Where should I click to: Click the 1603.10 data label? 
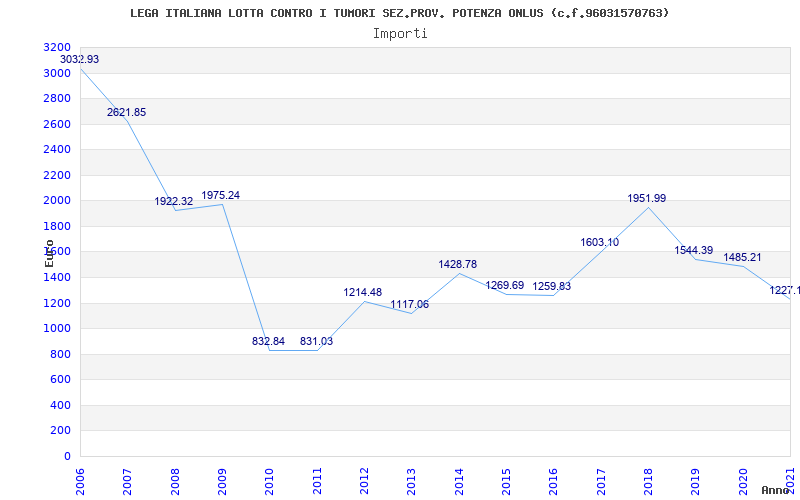coord(599,242)
